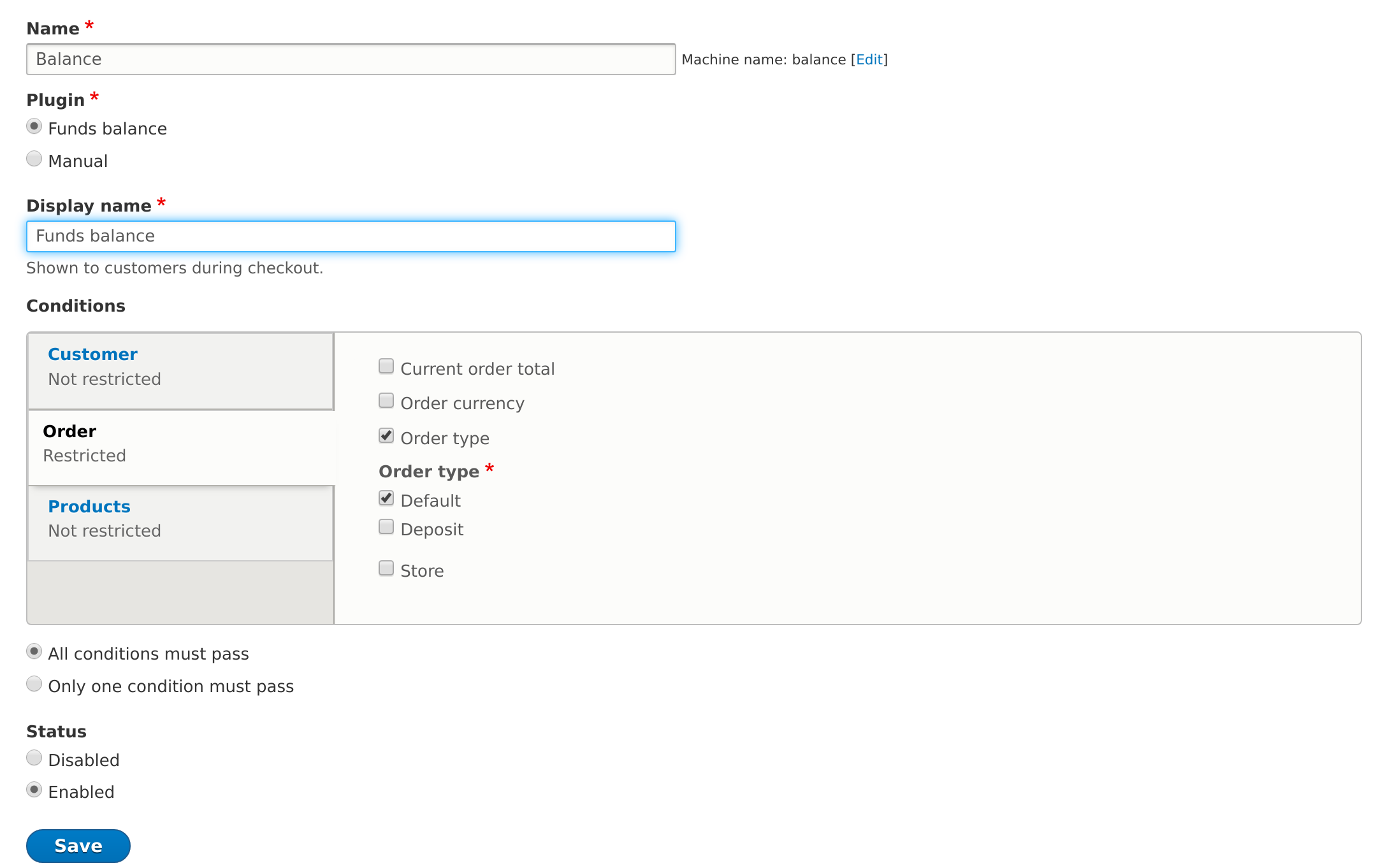This screenshot has width=1392, height=868.
Task: Set status to Disabled
Action: click(x=34, y=758)
